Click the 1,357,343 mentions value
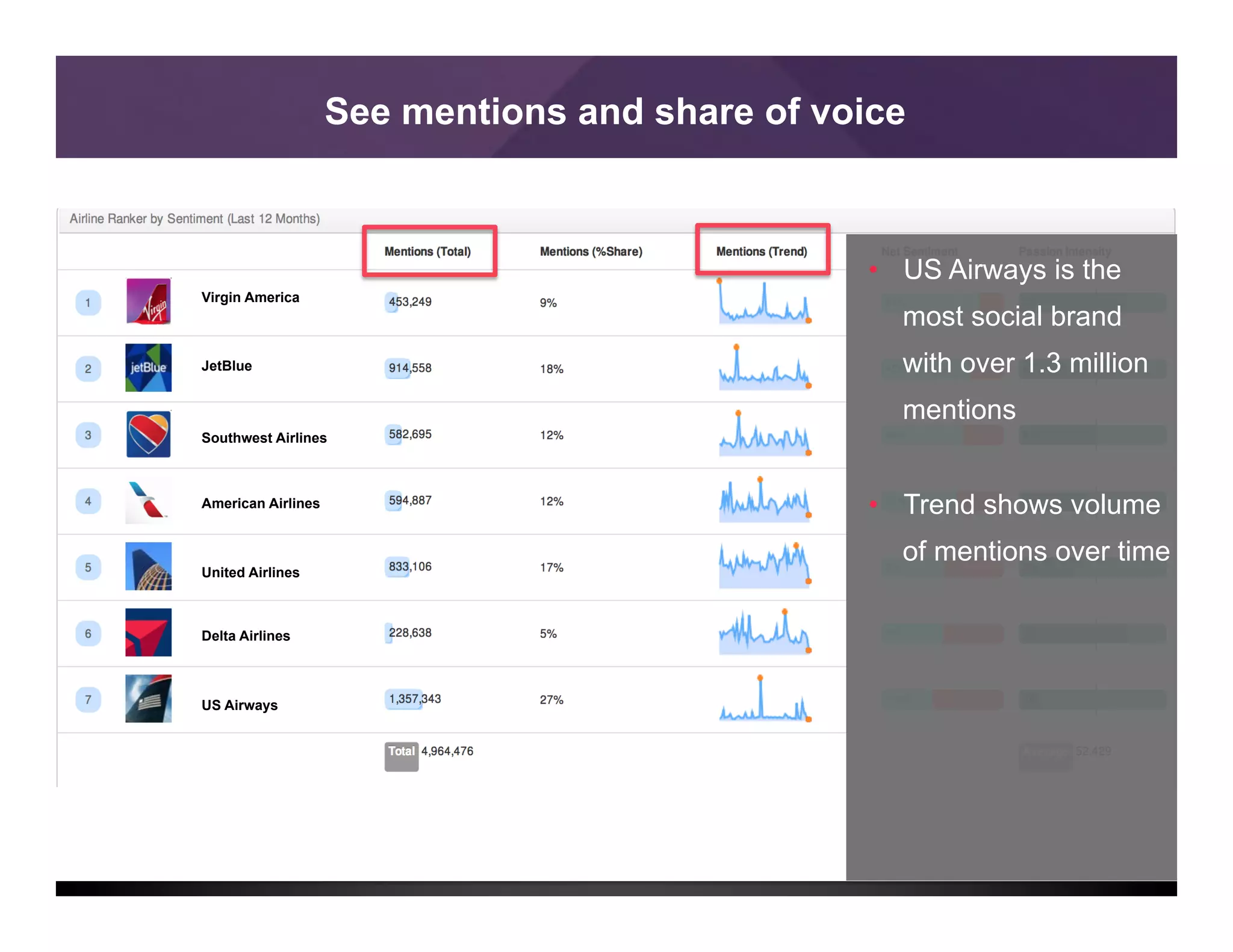Viewport: 1233px width, 952px height. pos(414,699)
